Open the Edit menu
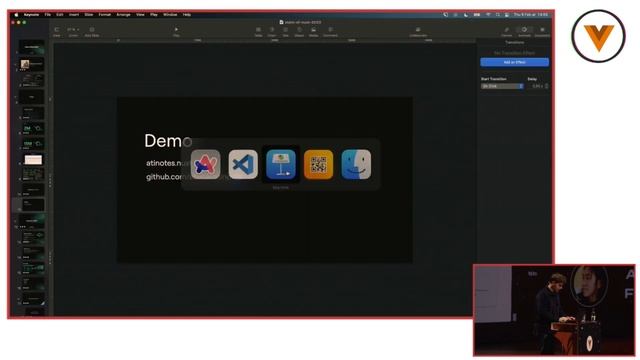 (60, 15)
